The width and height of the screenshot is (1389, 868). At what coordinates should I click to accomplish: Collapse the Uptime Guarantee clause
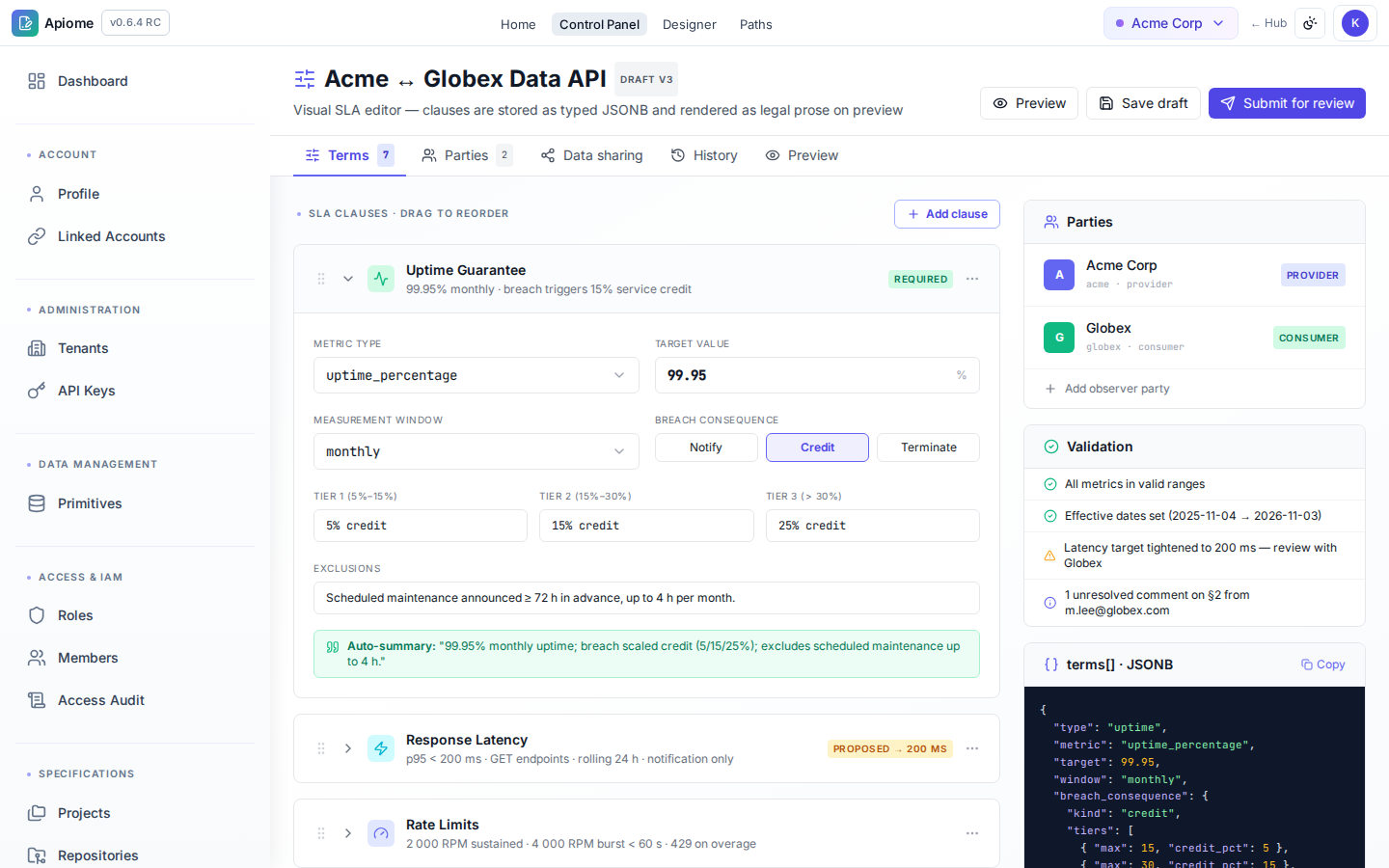tap(348, 279)
